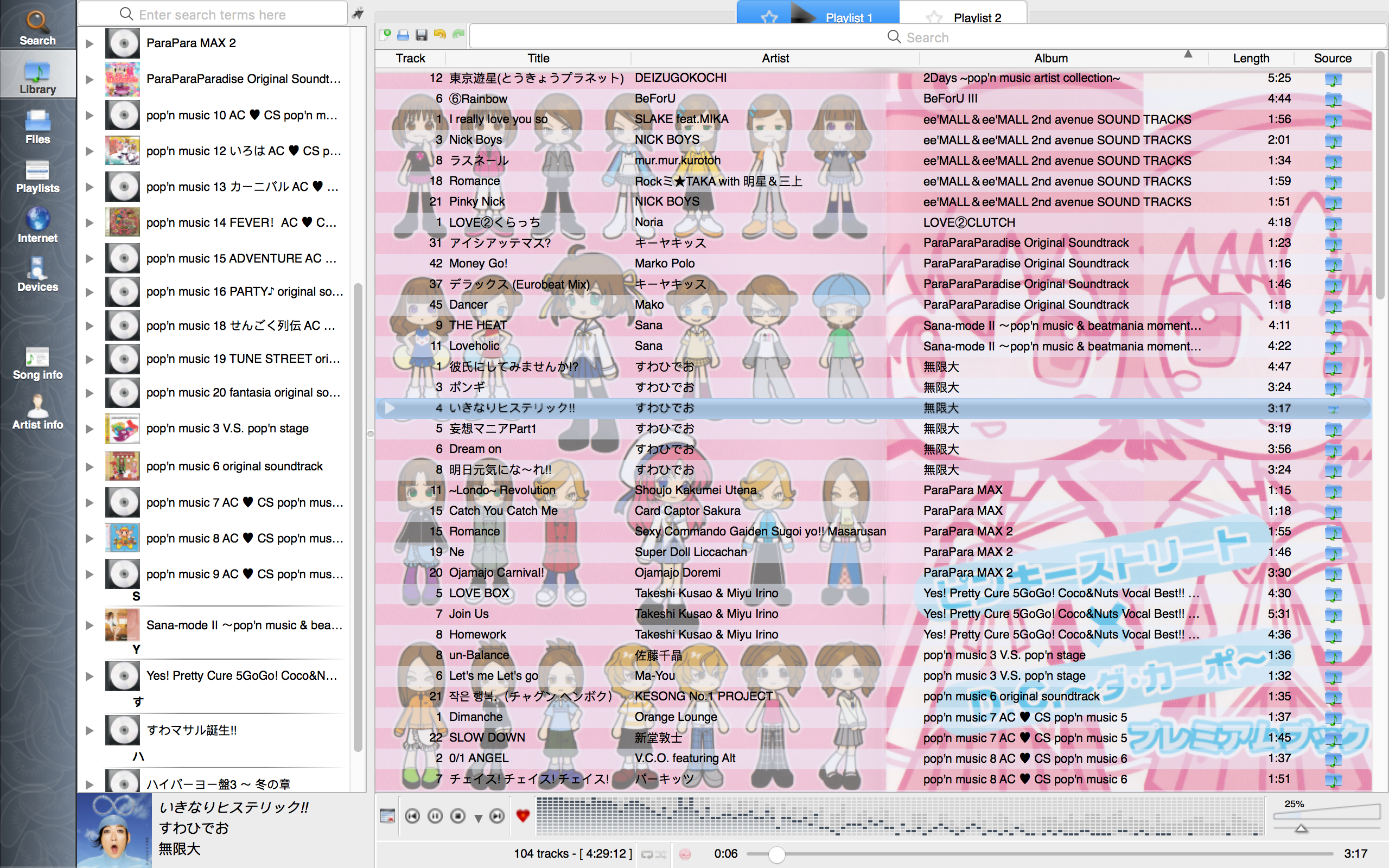Expand the ParaPara MAX 2 album
The image size is (1389, 868).
(90, 43)
